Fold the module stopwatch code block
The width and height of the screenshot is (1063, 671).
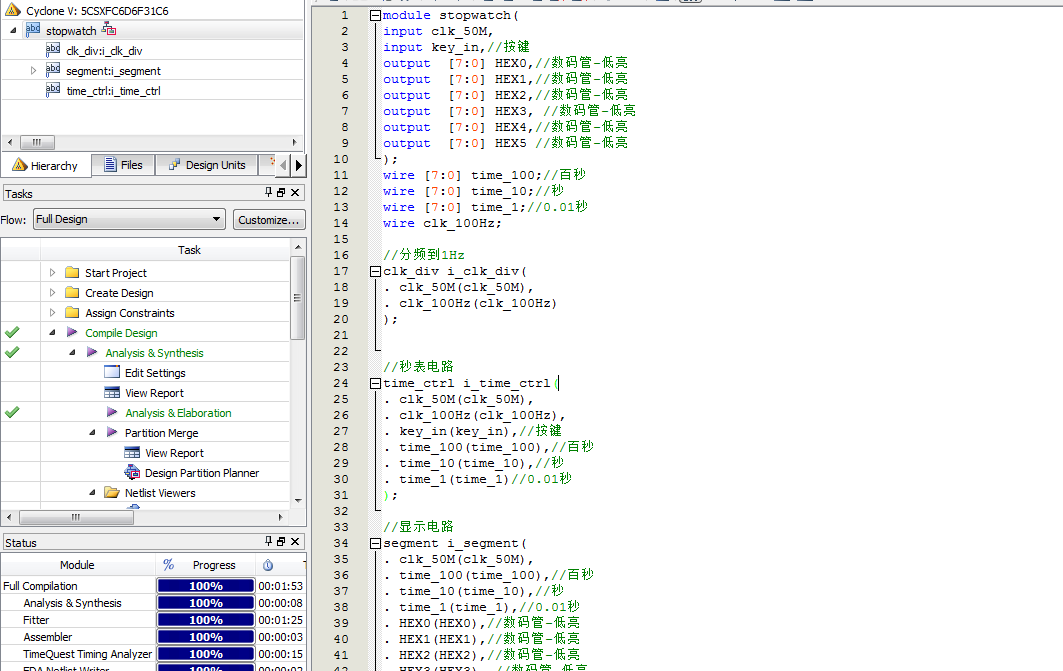click(374, 16)
